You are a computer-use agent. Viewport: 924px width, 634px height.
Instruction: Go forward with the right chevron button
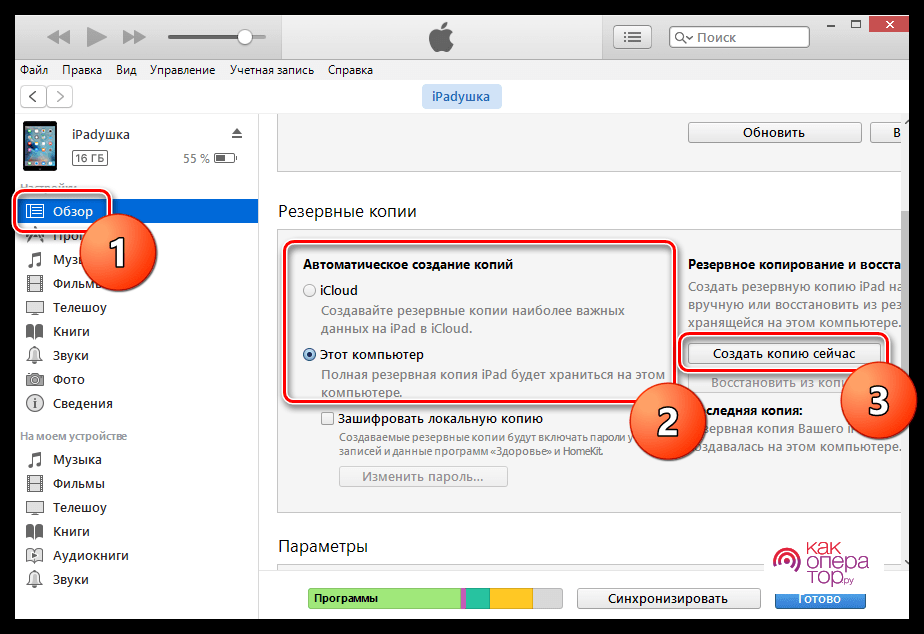(x=60, y=97)
